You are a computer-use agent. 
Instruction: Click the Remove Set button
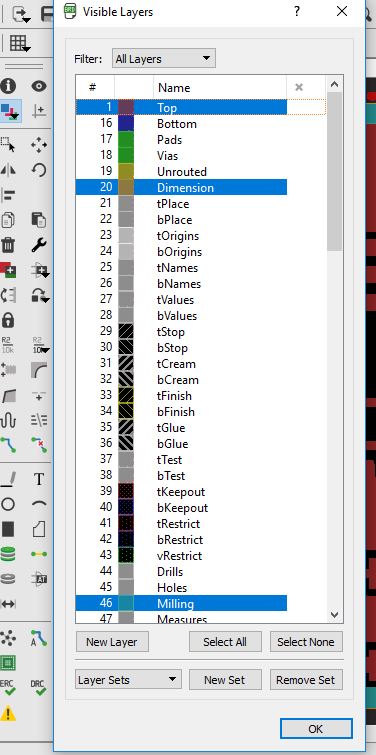(306, 680)
